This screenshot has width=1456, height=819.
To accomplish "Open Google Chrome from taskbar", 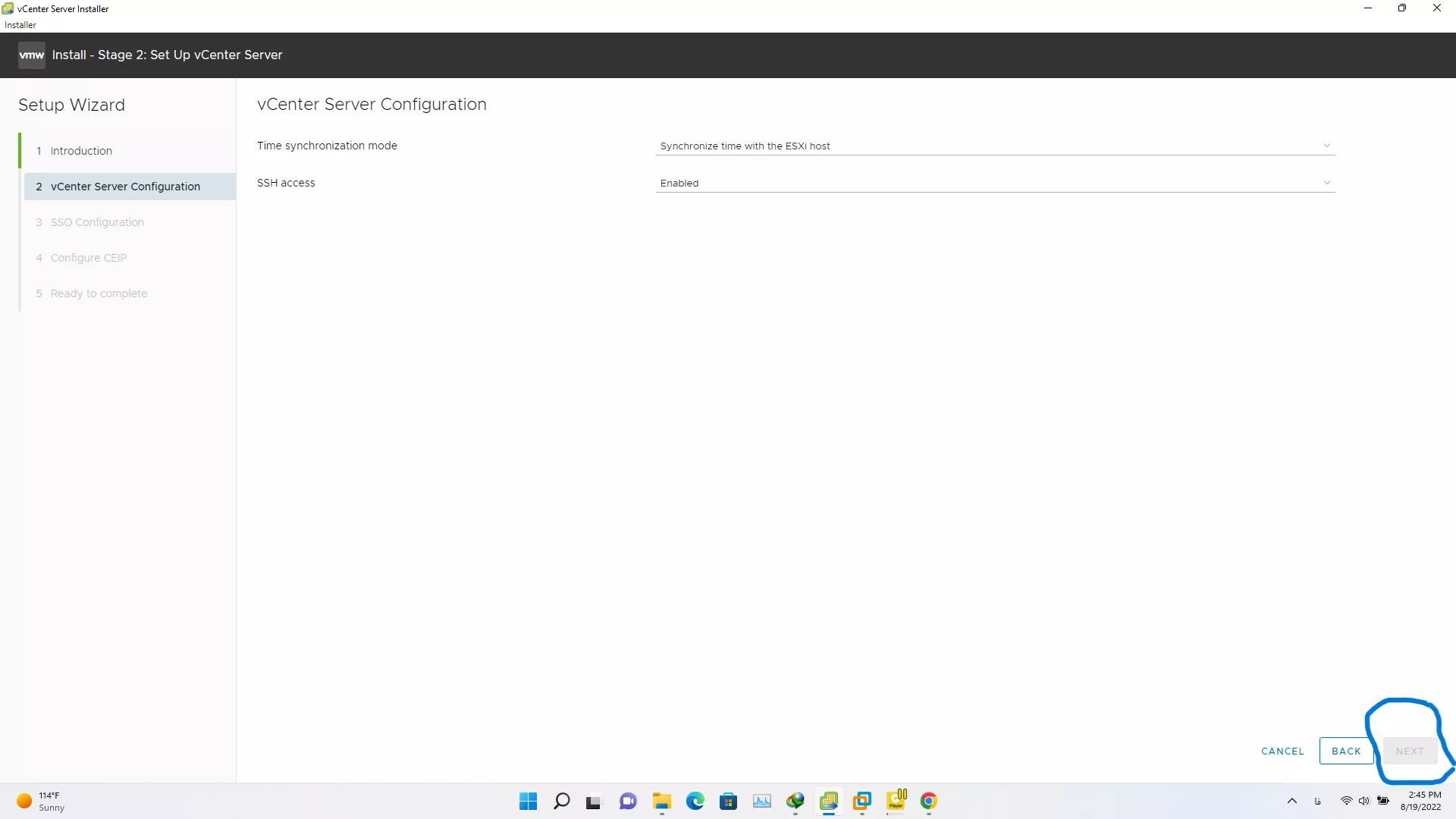I will click(929, 801).
